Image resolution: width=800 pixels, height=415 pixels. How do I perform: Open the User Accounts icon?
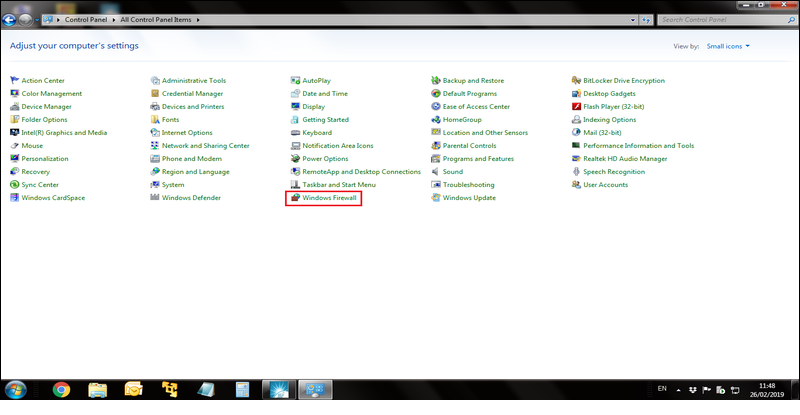[577, 185]
